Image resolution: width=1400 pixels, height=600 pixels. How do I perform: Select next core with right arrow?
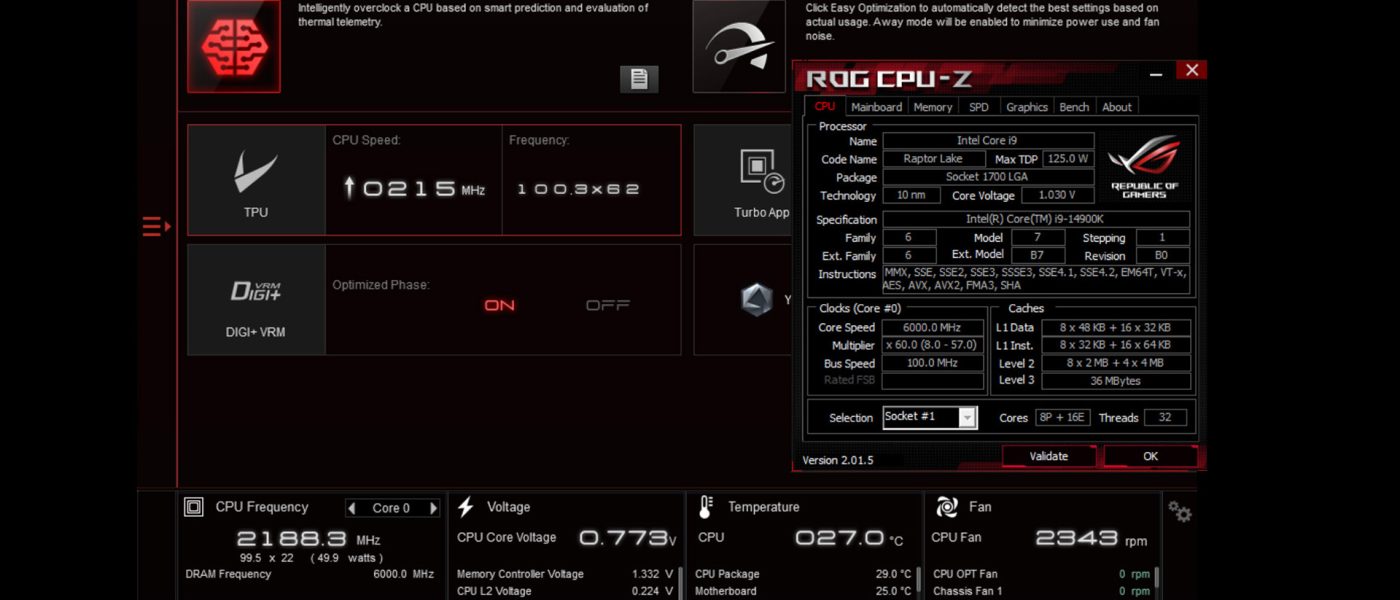click(433, 508)
